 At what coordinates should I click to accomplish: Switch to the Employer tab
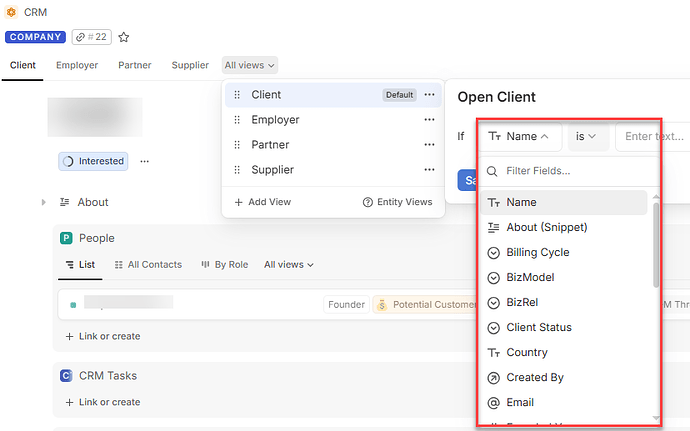tap(77, 65)
